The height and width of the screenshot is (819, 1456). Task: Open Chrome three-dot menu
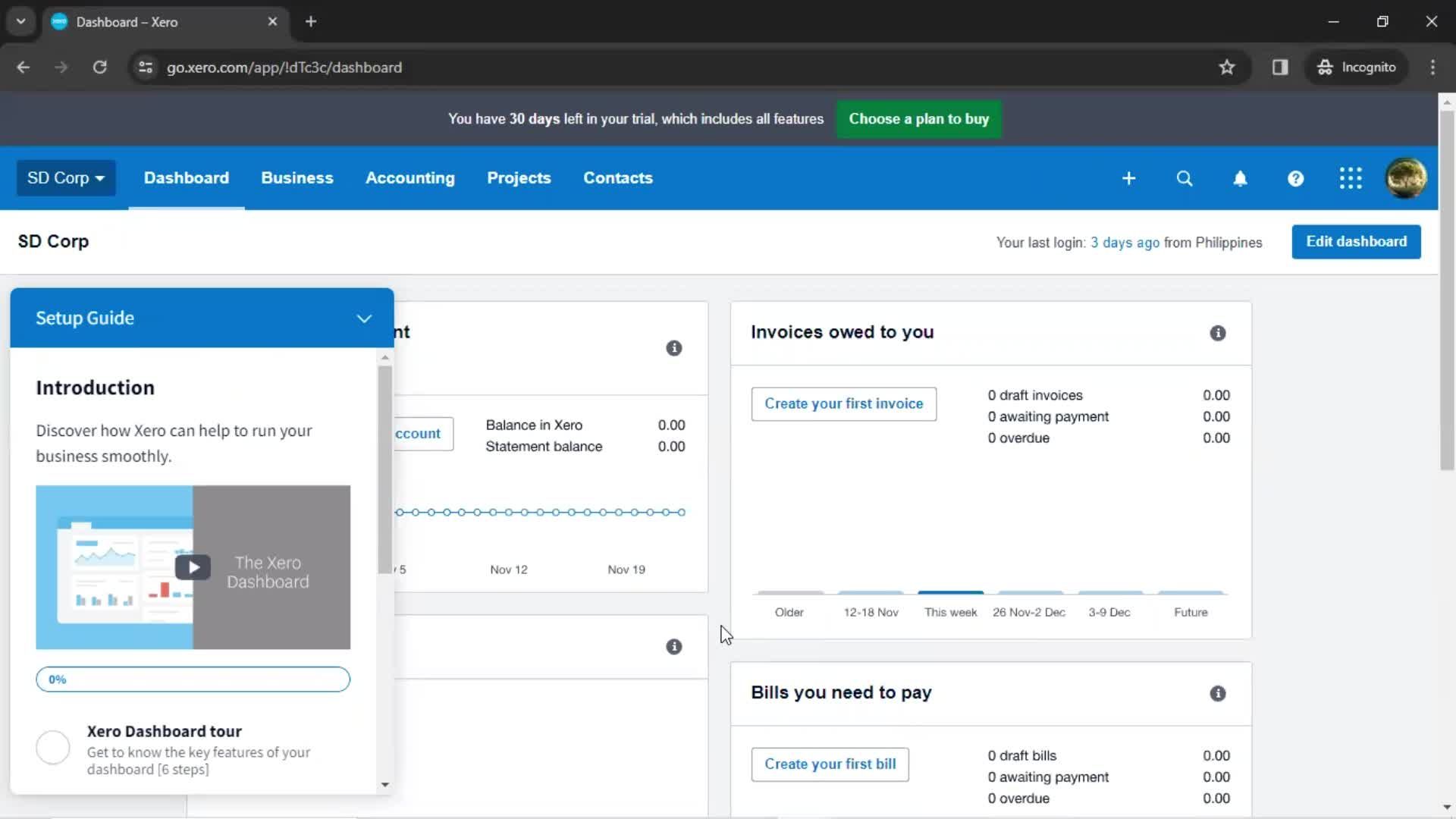pos(1432,67)
